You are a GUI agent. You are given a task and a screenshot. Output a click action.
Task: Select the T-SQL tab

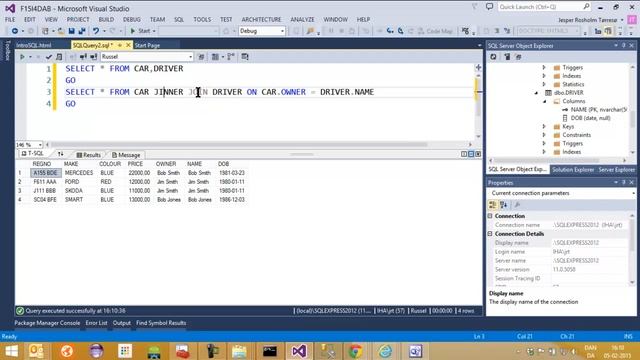[x=32, y=153]
